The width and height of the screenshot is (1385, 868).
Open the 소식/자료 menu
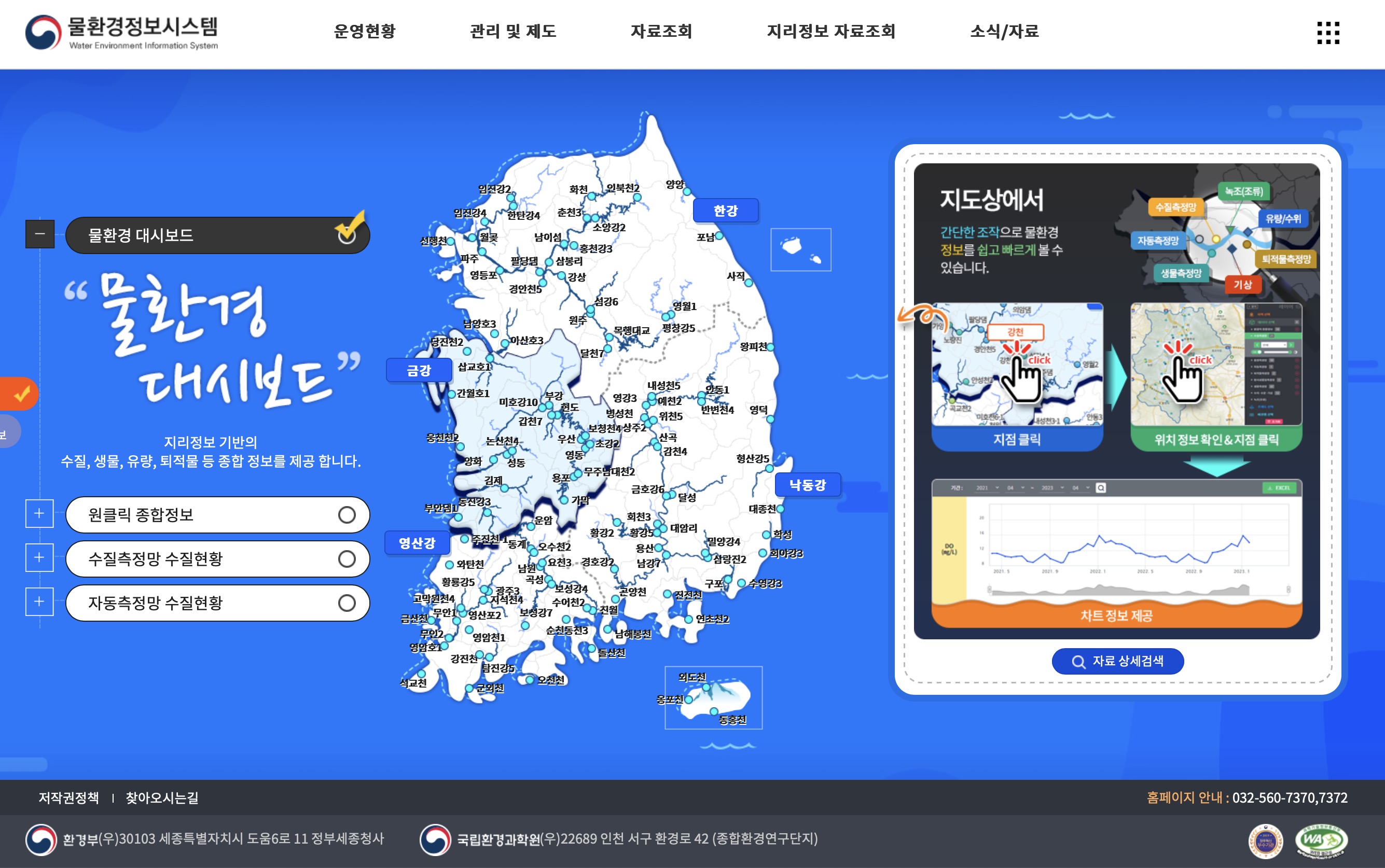pyautogui.click(x=1004, y=31)
